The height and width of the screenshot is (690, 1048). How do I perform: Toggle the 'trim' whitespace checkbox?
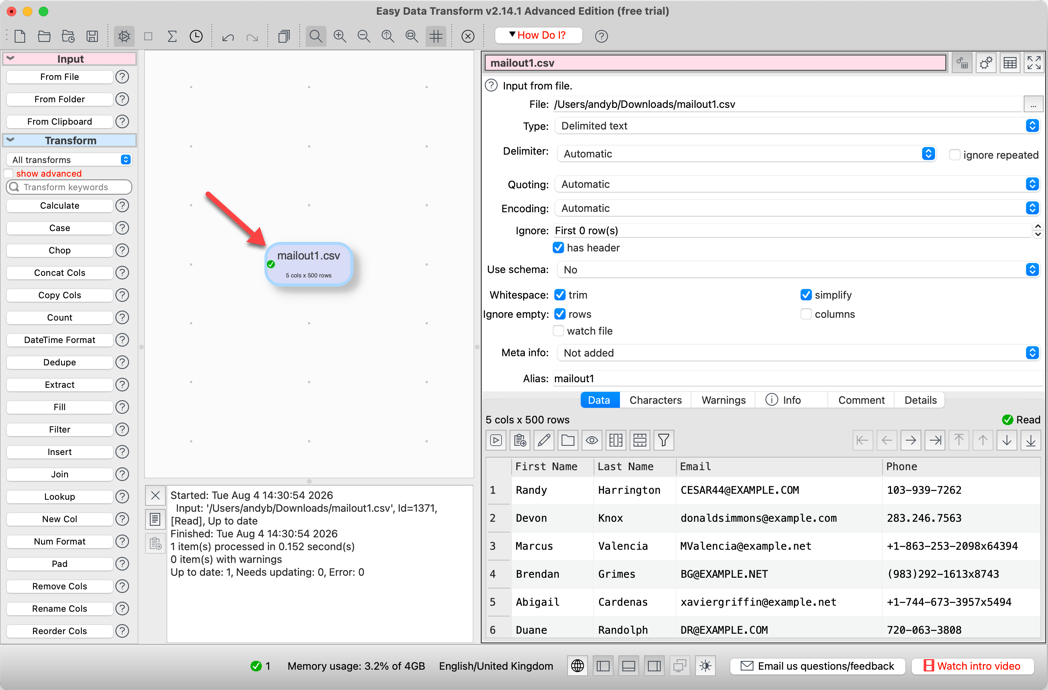tap(560, 295)
